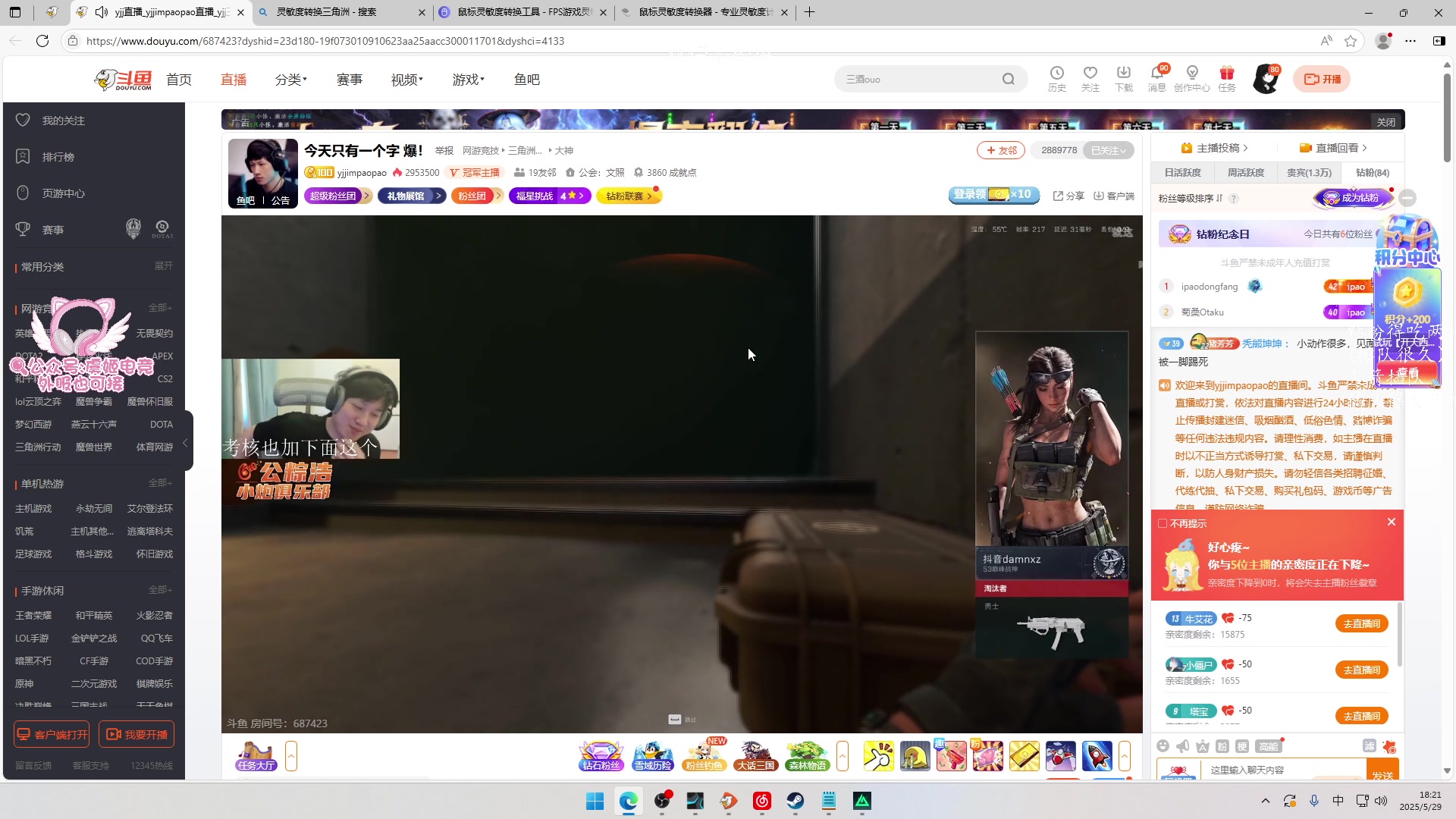Open the 高能 chat option
The height and width of the screenshot is (819, 1456).
pos(1268,746)
